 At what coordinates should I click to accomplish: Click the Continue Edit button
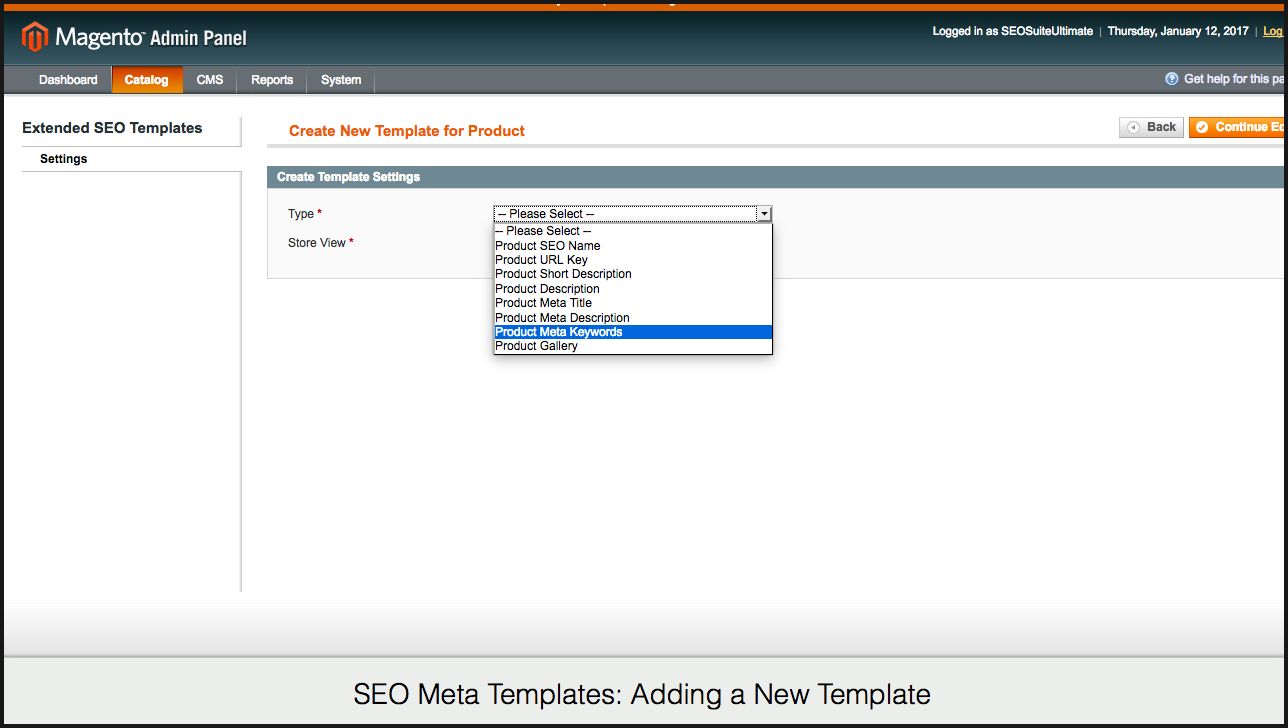coord(1238,127)
